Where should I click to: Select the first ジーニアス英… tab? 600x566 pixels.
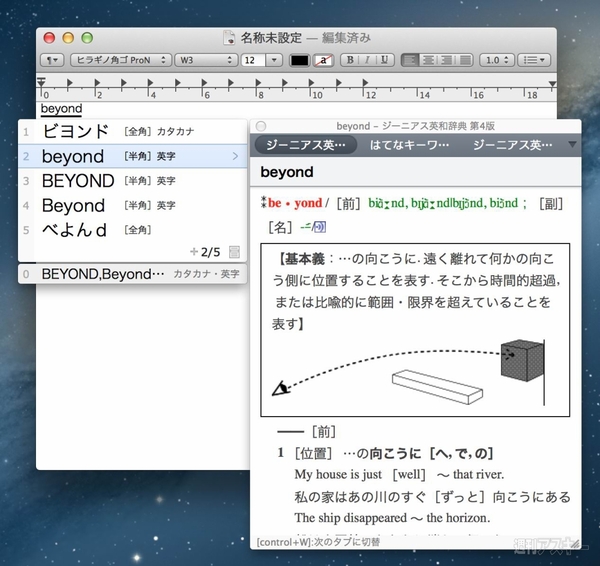click(x=306, y=145)
